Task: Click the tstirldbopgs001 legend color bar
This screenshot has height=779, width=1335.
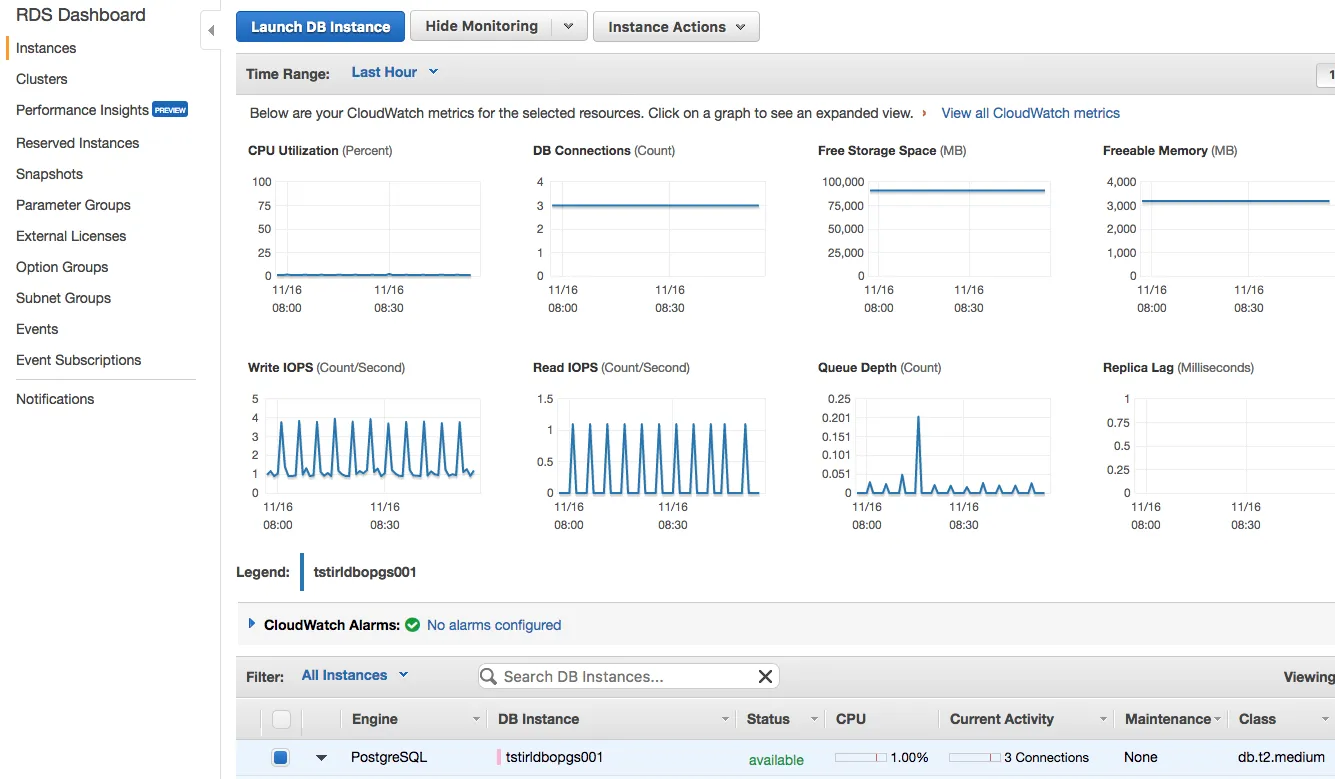Action: click(302, 572)
